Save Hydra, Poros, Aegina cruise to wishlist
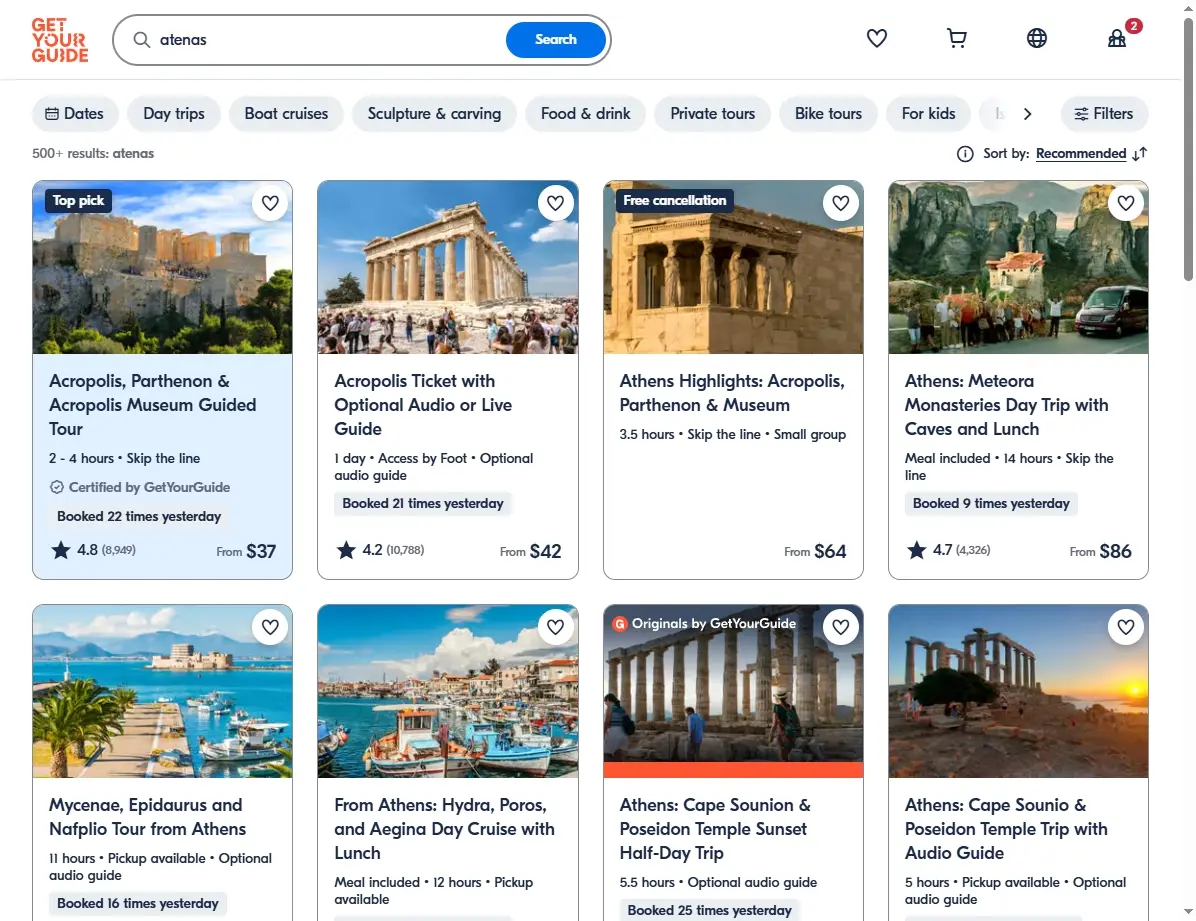 555,627
